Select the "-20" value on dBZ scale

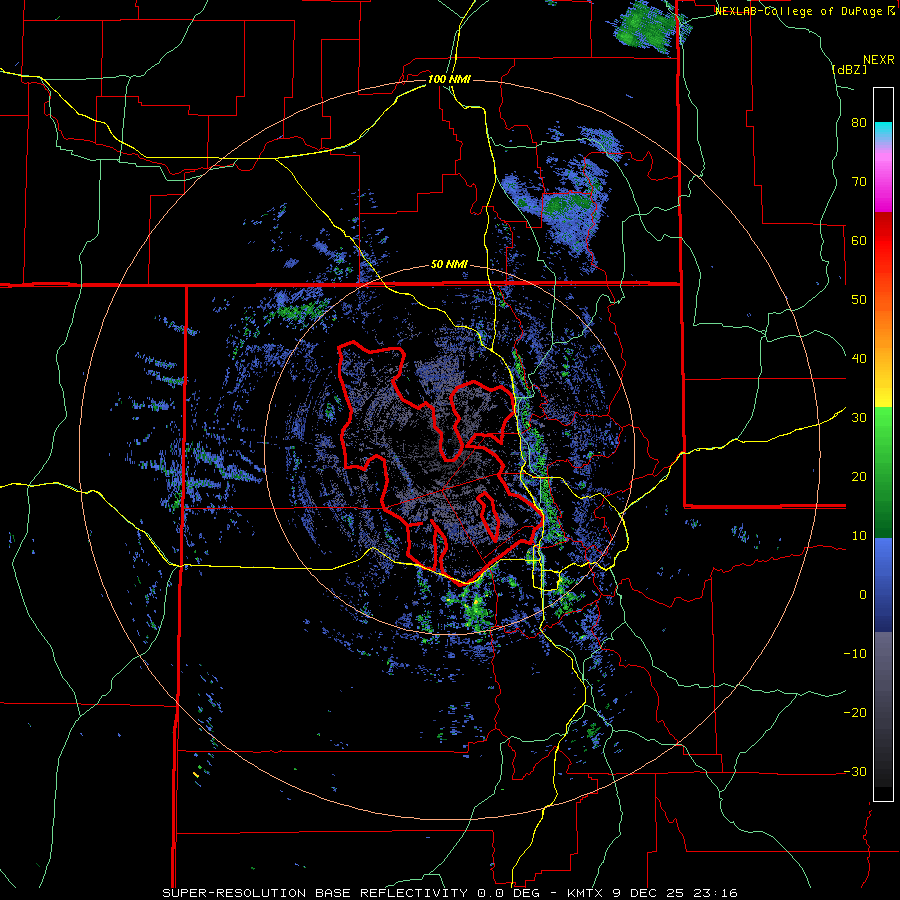(855, 713)
